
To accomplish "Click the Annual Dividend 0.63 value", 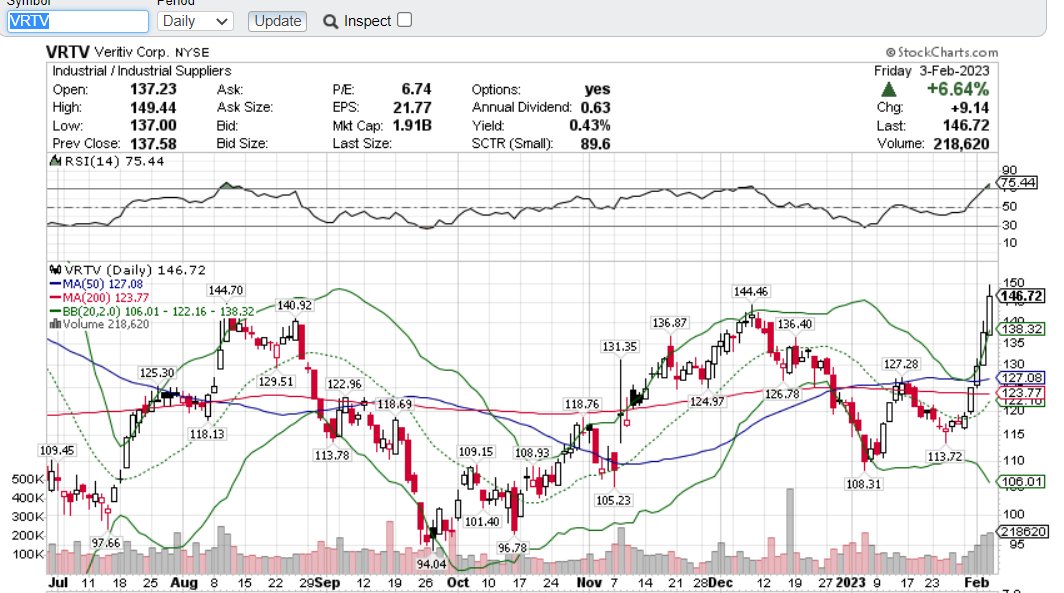I will click(x=595, y=108).
